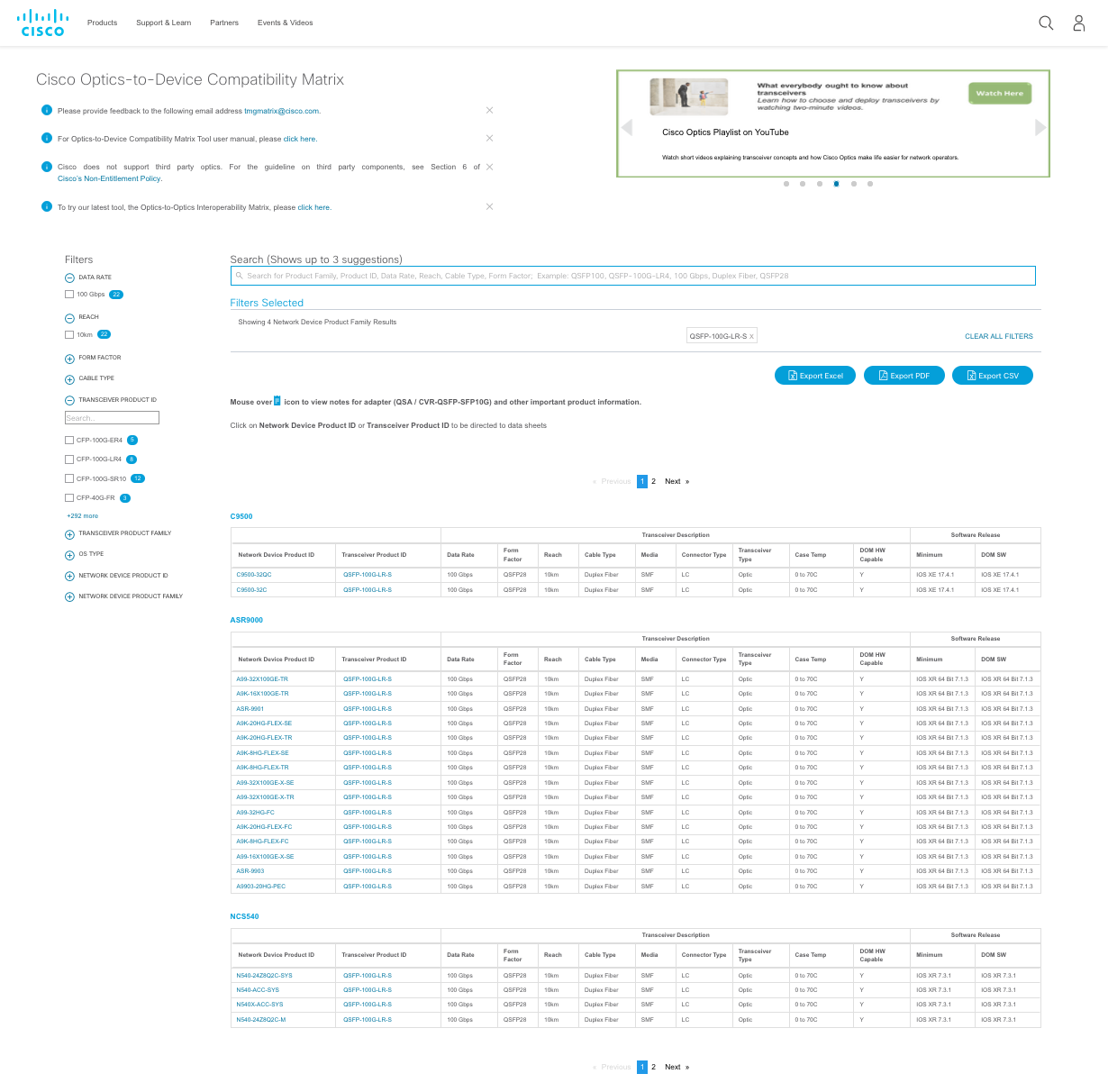Viewport: 1108px width, 1092px height.
Task: Select the last carousel dot indicator
Action: click(x=869, y=184)
